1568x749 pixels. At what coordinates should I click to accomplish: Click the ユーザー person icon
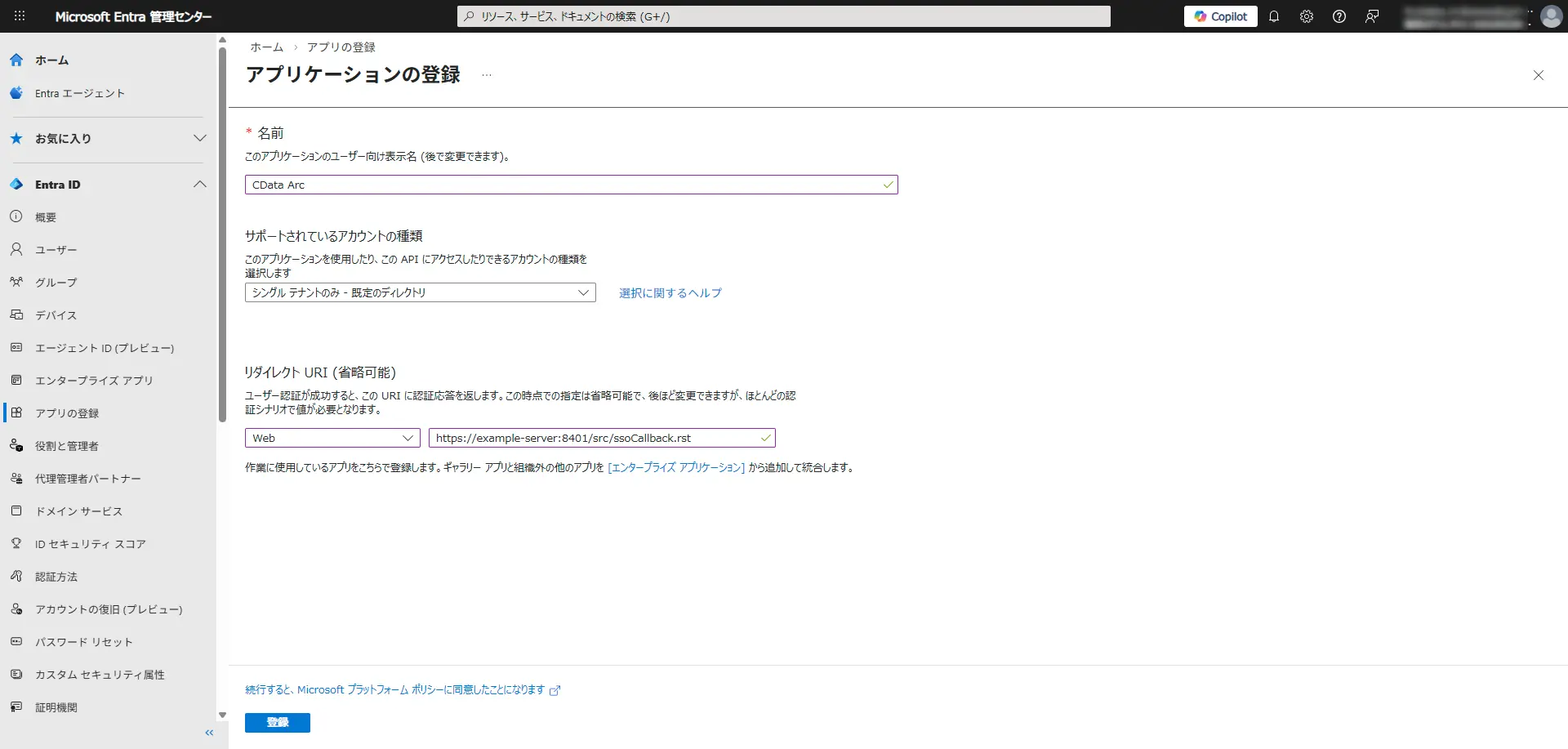click(x=16, y=250)
